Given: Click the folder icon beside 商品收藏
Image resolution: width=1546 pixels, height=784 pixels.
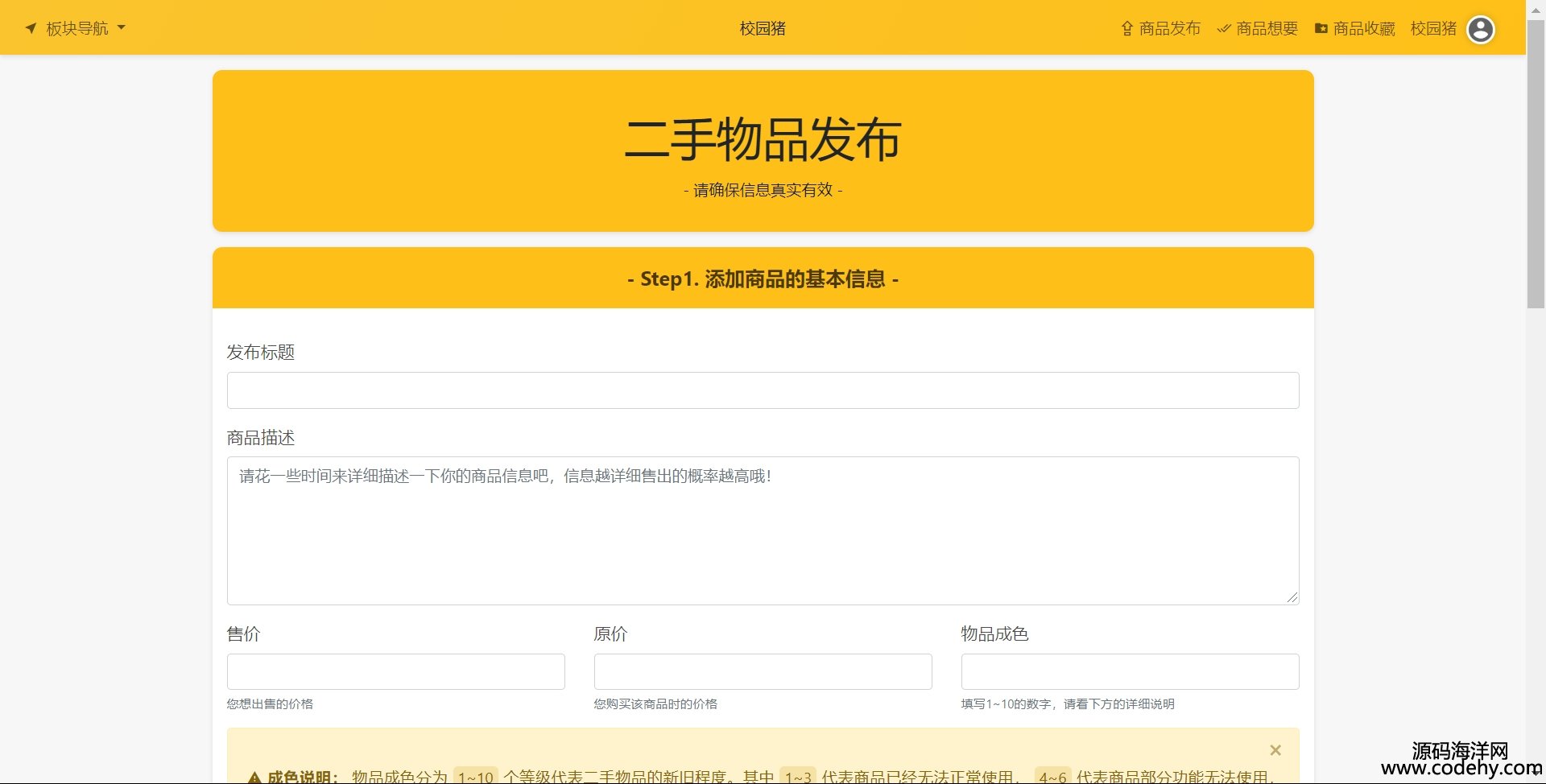Looking at the screenshot, I should pyautogui.click(x=1321, y=29).
